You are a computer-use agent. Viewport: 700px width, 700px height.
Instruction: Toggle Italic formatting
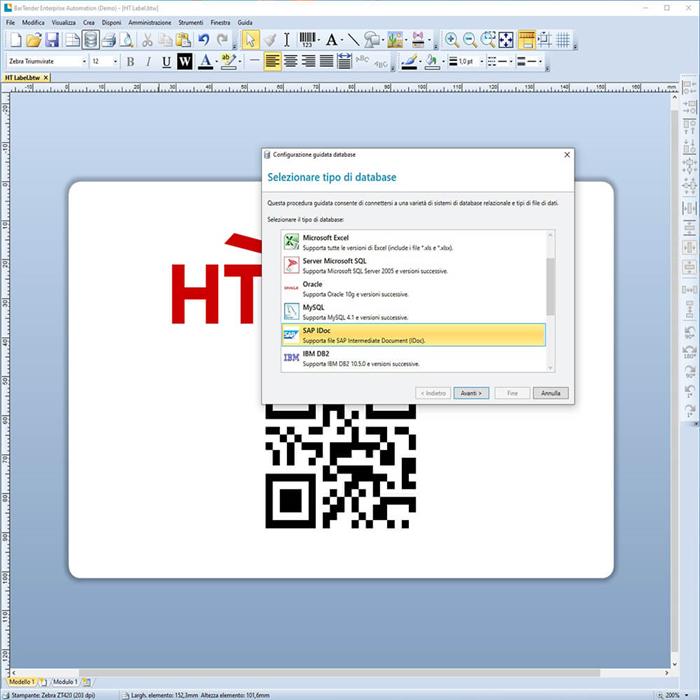[148, 61]
